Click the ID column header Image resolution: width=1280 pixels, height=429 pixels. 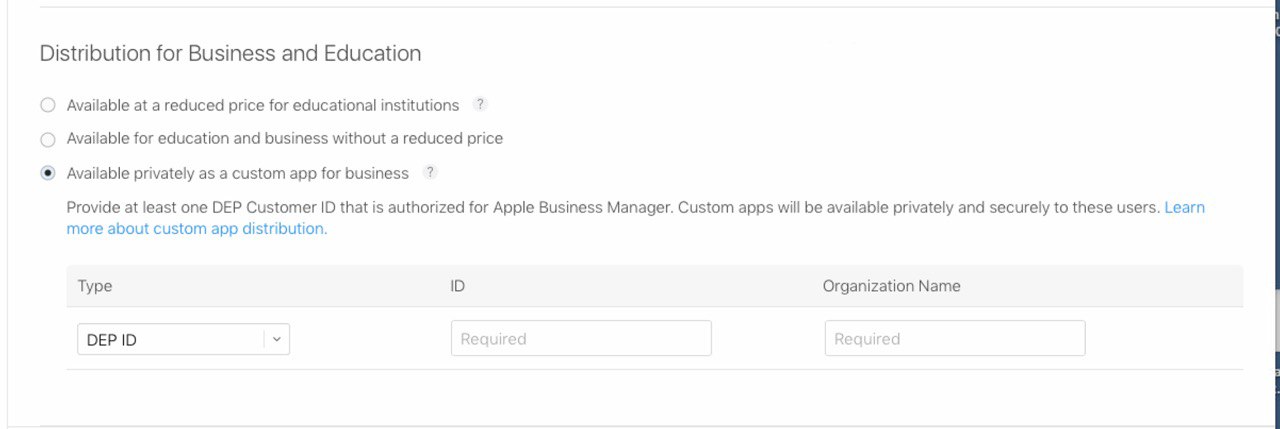458,286
